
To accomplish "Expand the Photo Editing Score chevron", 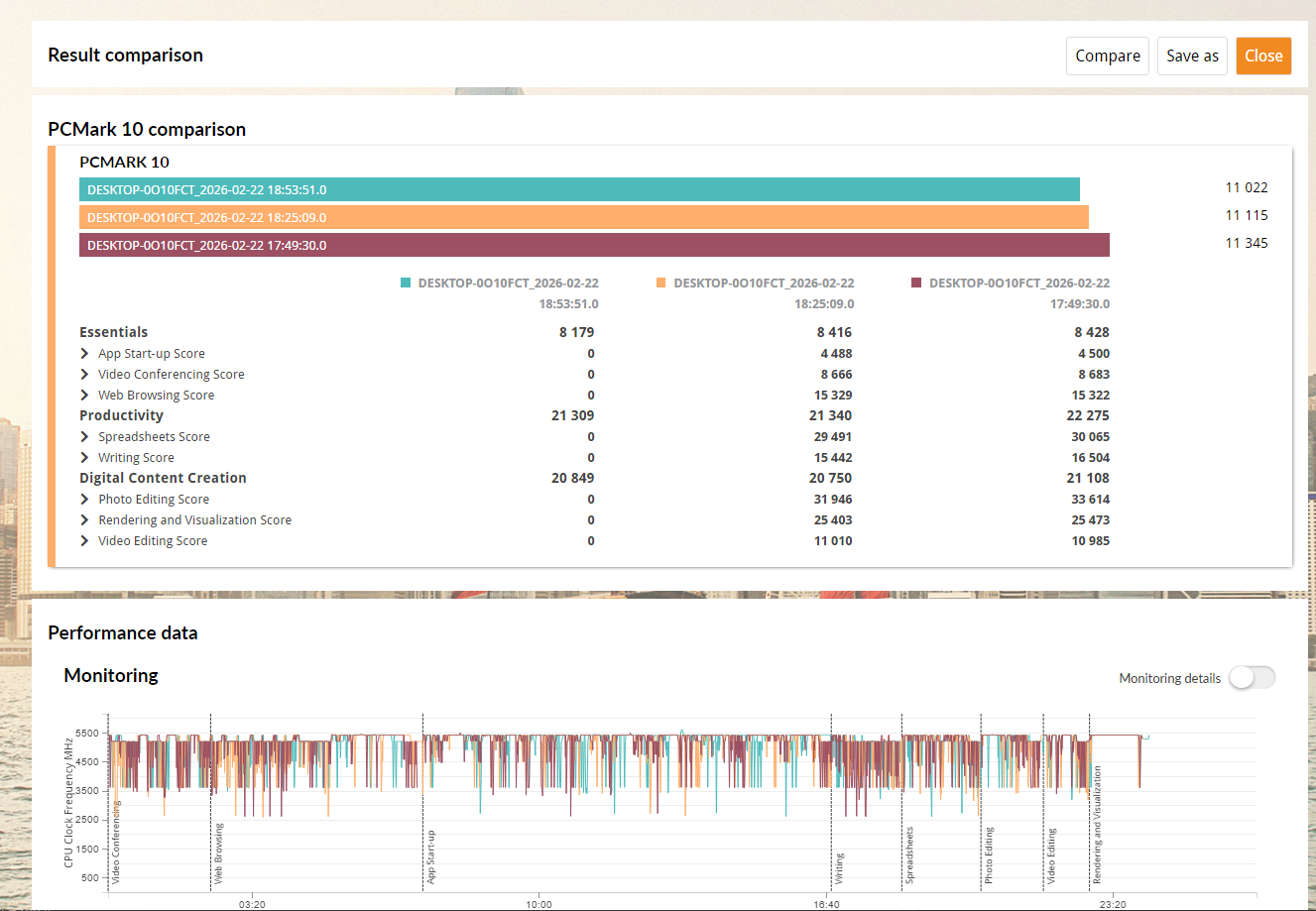I will click(85, 499).
